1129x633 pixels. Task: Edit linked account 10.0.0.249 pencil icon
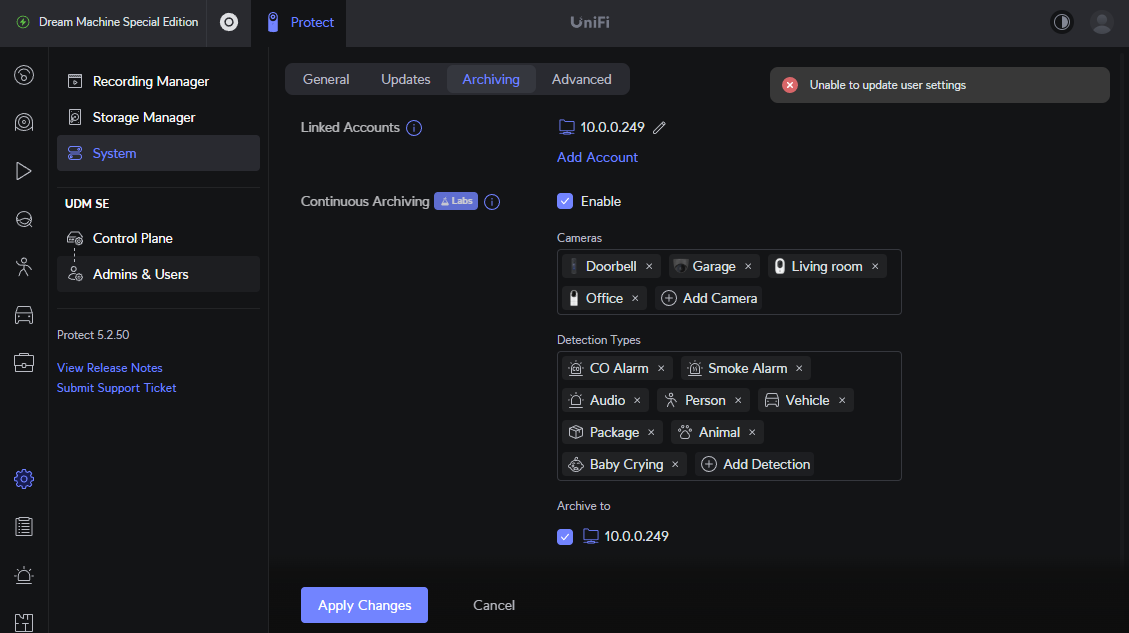tap(659, 127)
